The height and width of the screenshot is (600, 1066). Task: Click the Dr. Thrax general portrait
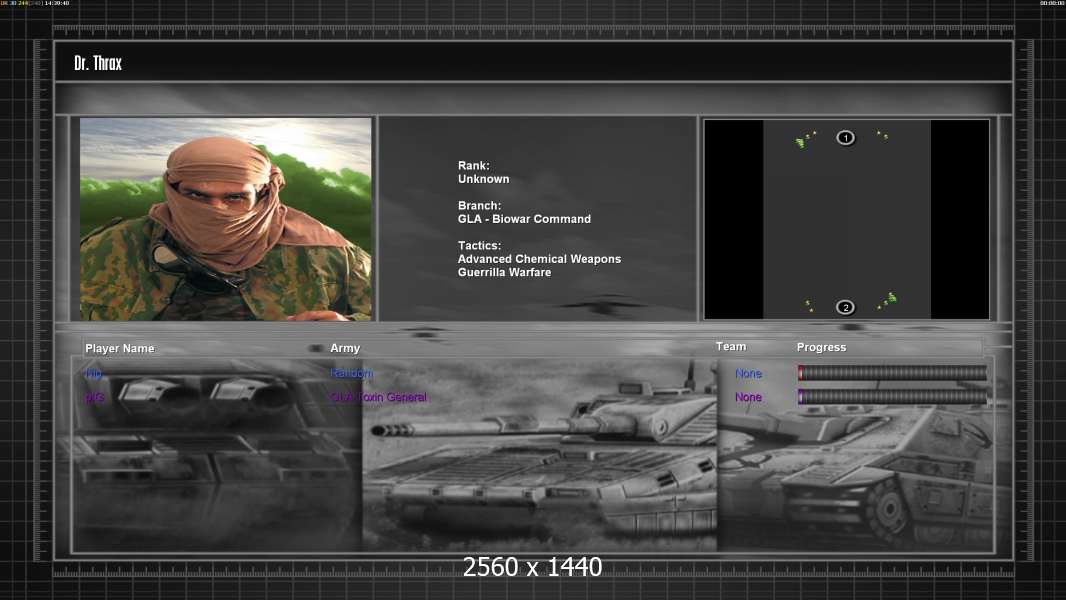226,219
